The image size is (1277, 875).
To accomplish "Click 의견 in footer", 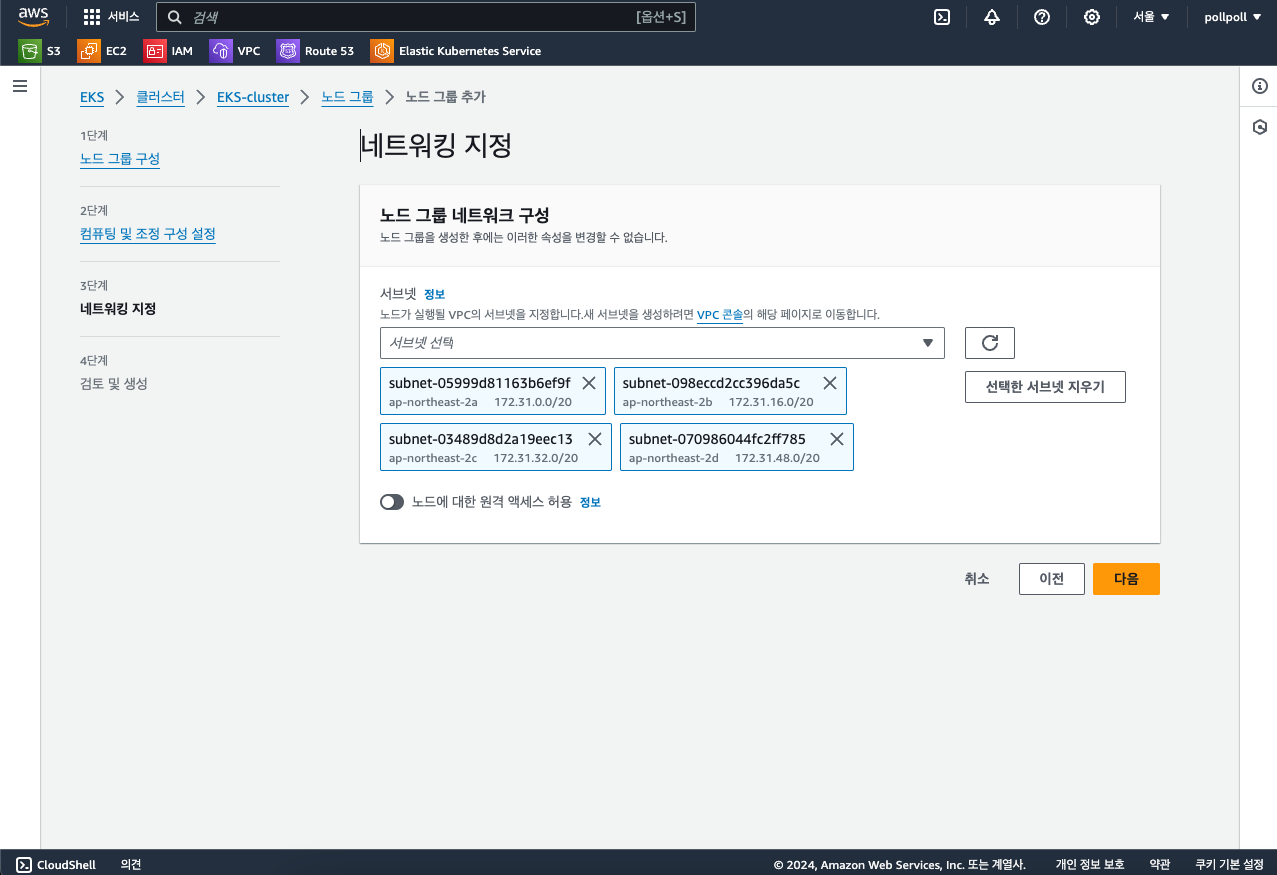I will pyautogui.click(x=131, y=865).
